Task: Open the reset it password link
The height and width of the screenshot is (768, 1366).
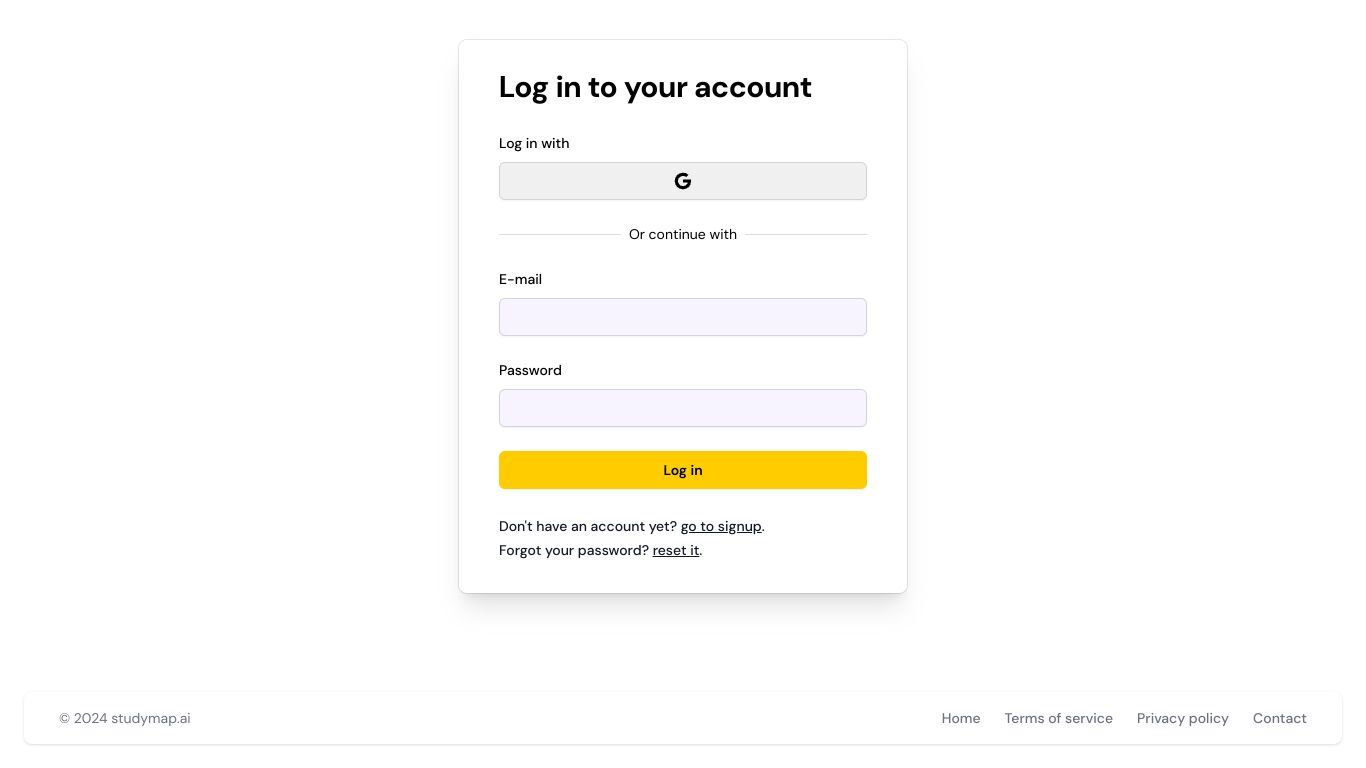Action: [676, 550]
